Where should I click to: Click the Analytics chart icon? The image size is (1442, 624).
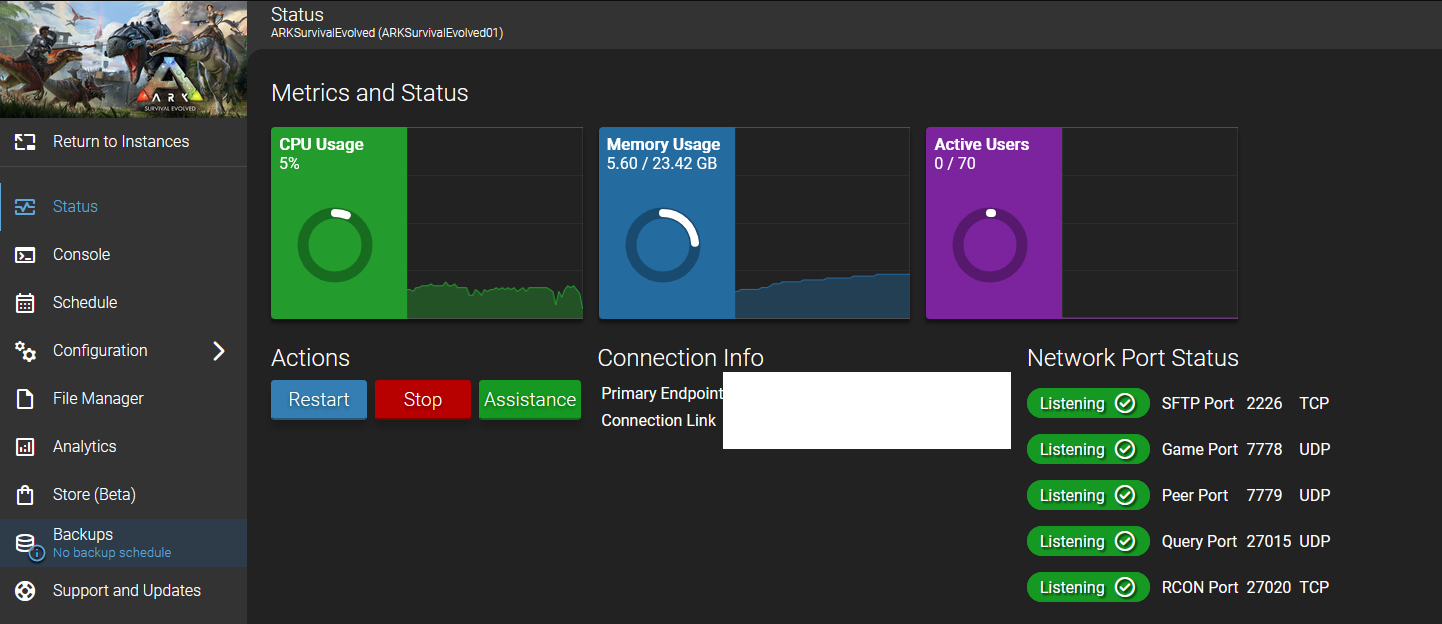tap(25, 447)
